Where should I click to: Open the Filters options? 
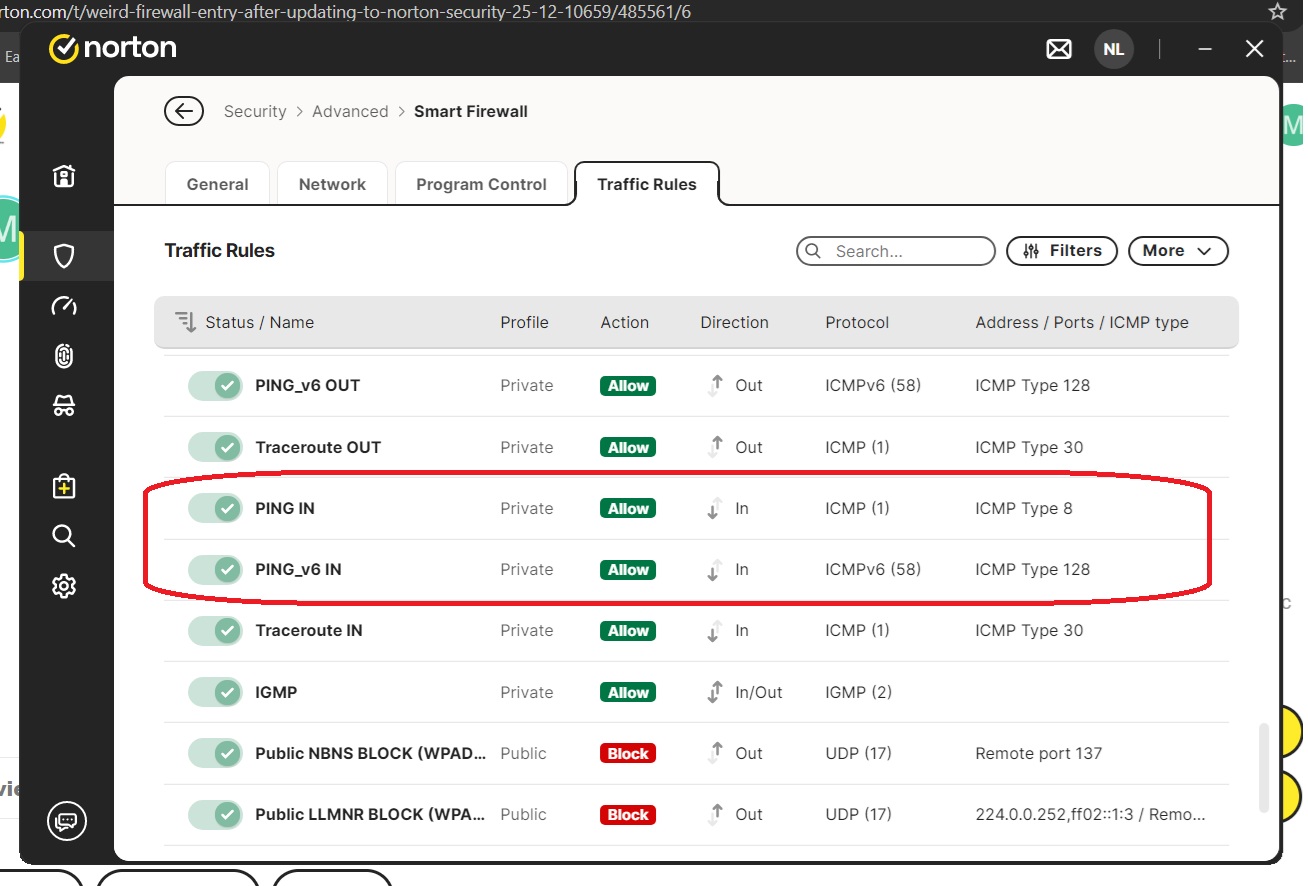tap(1060, 251)
